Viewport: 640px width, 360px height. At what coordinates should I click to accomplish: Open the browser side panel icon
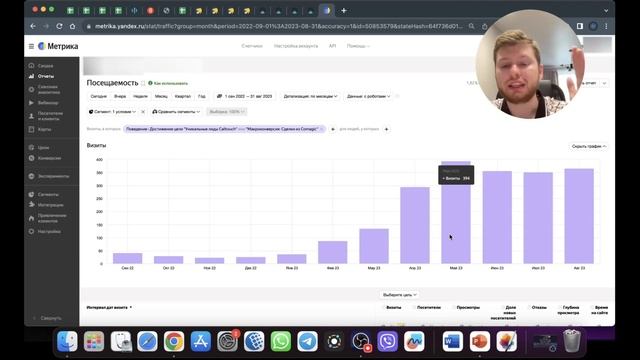580,26
